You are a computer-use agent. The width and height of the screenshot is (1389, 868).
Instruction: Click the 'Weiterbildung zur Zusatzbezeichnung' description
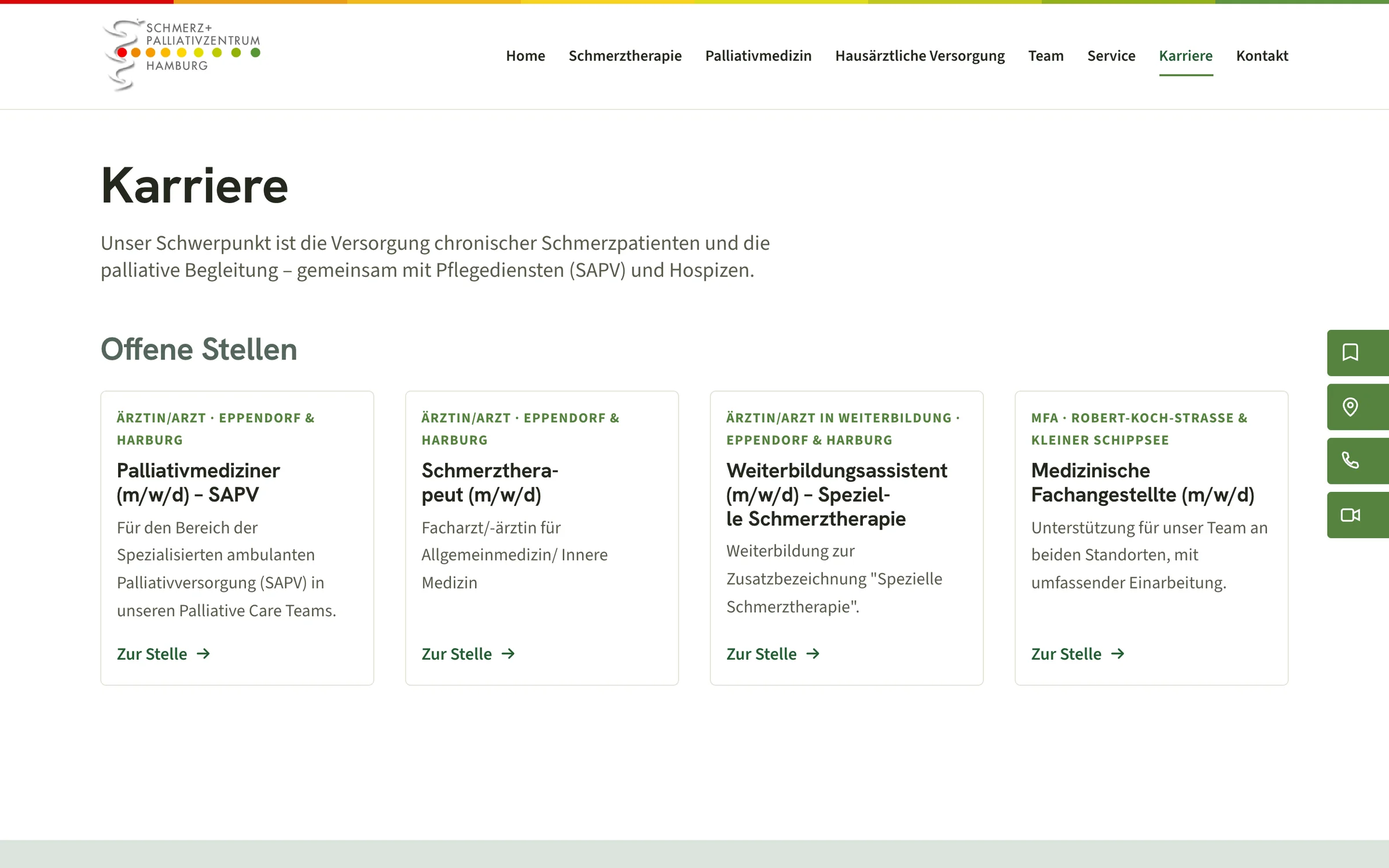[x=834, y=579]
